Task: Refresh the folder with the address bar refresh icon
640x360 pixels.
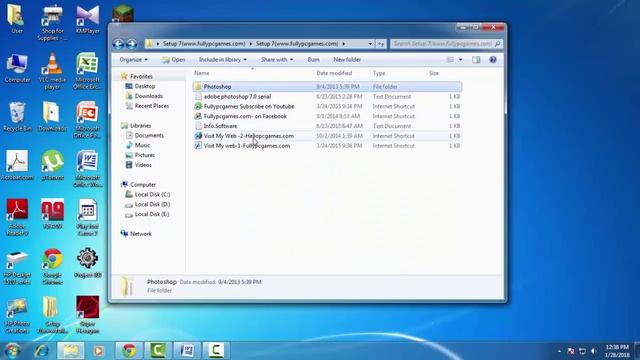Action: click(381, 44)
